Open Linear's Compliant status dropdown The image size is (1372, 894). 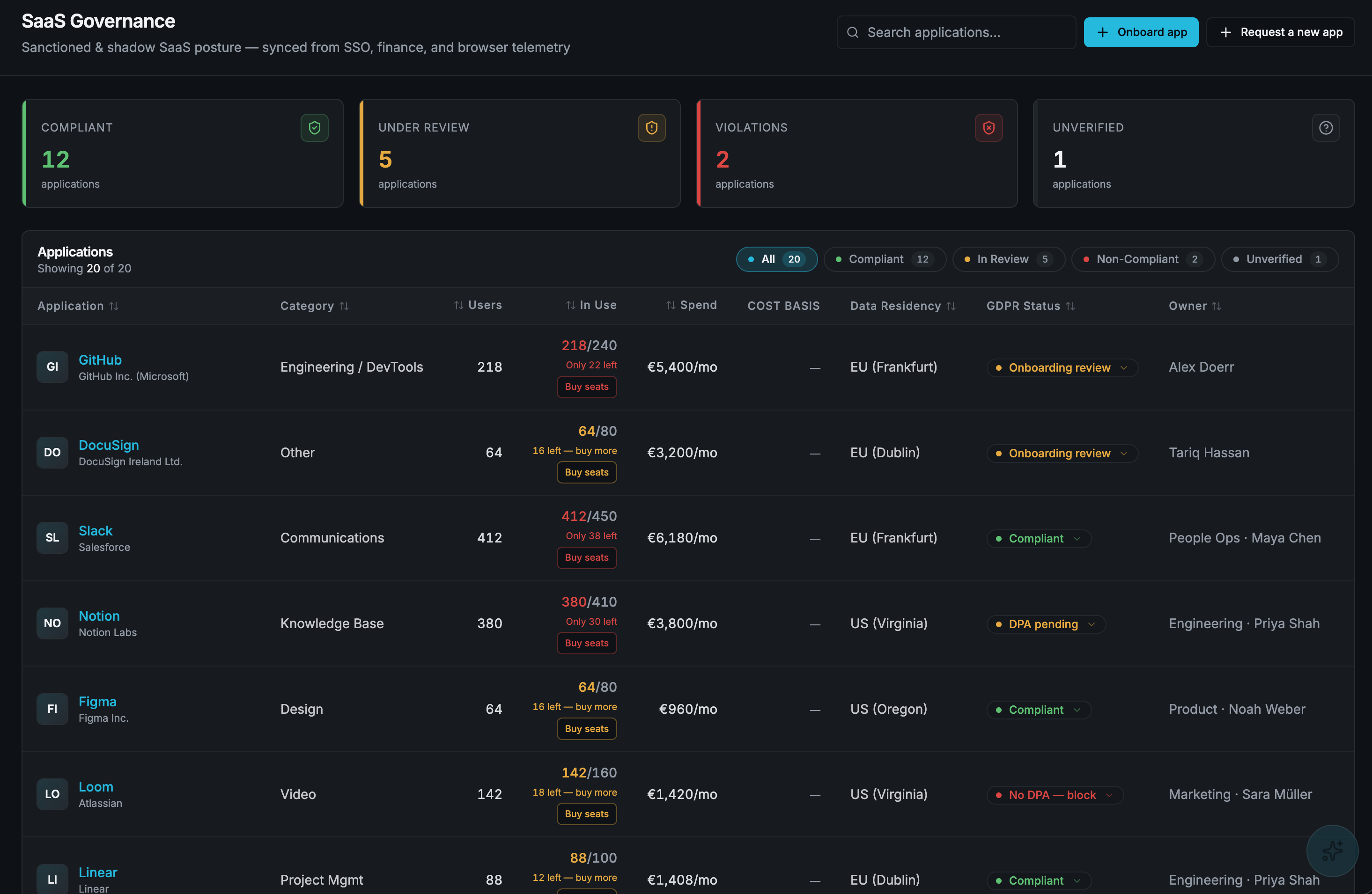pyautogui.click(x=1039, y=881)
